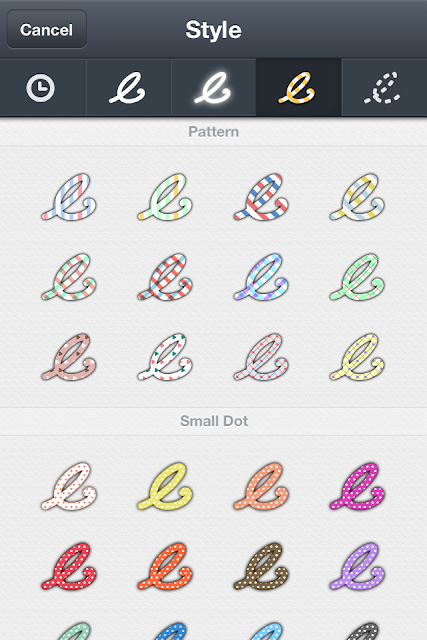Open the dotted outline style tab

tap(384, 88)
